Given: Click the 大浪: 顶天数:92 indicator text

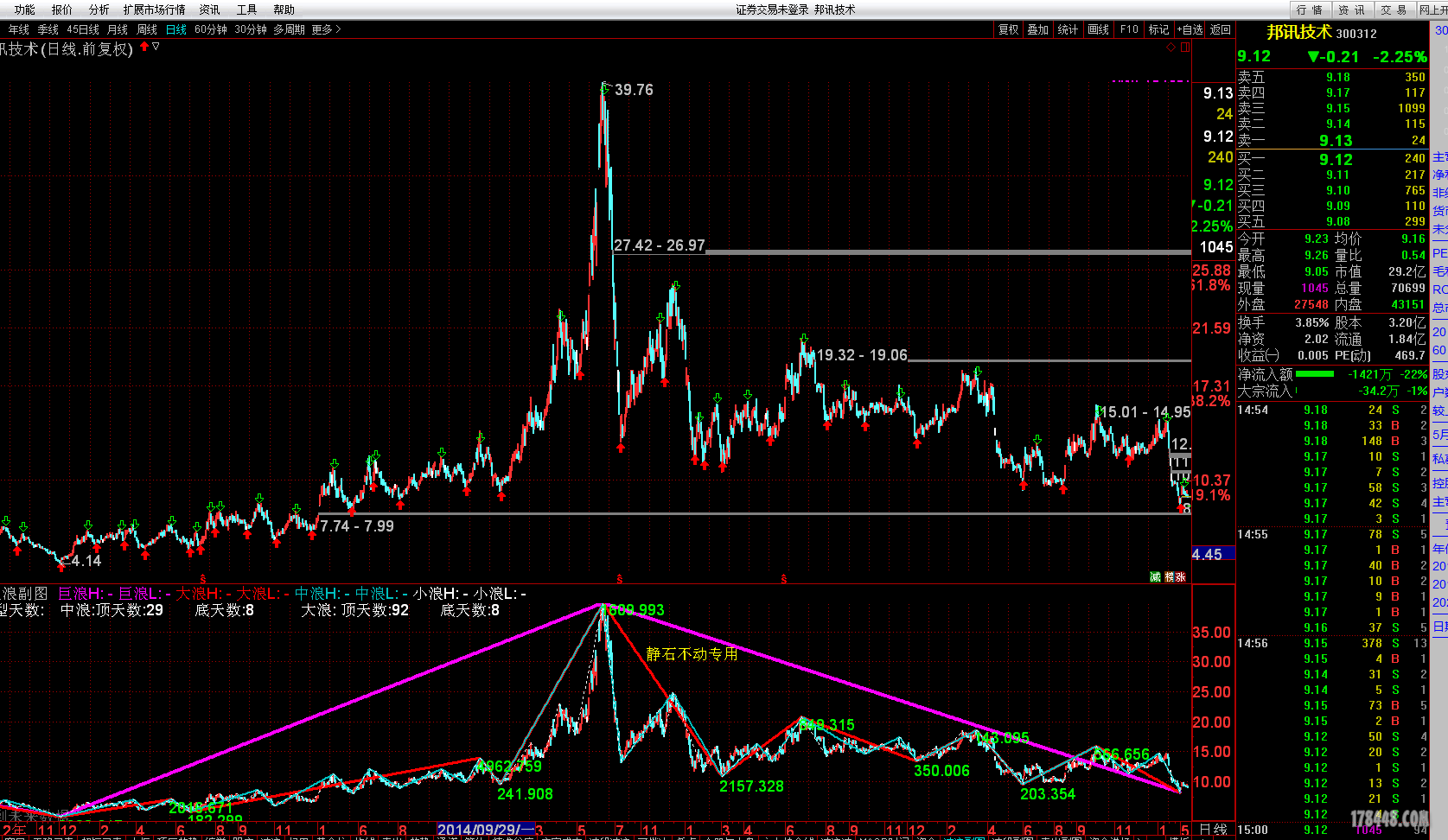Looking at the screenshot, I should pos(354,610).
